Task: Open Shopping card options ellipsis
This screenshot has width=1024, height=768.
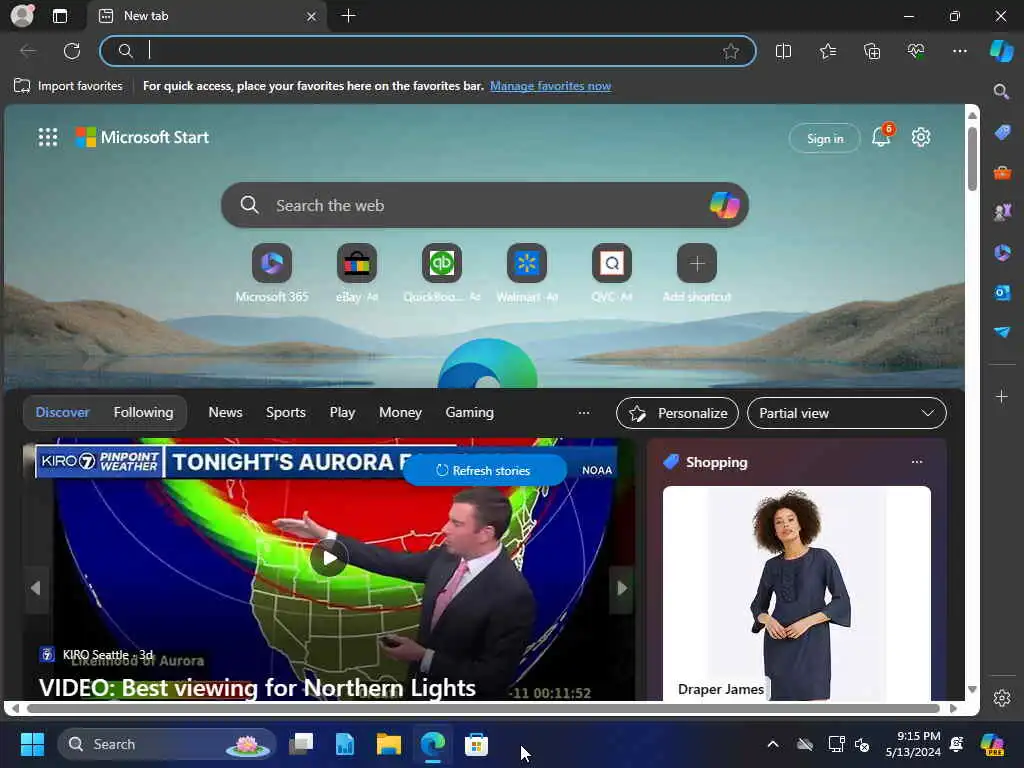Action: pyautogui.click(x=917, y=462)
